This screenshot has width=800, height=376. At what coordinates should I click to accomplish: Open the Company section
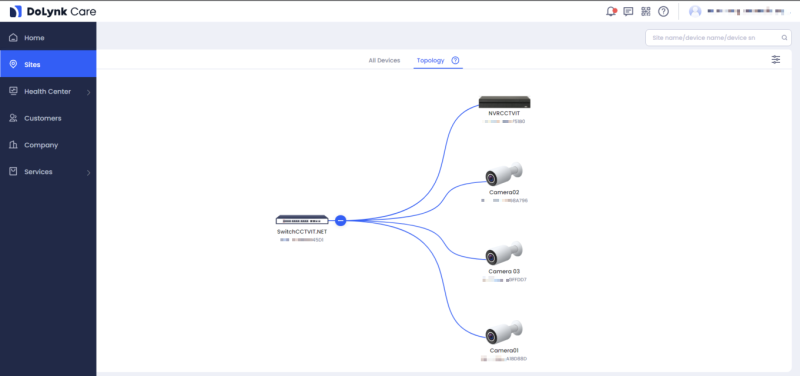point(48,145)
